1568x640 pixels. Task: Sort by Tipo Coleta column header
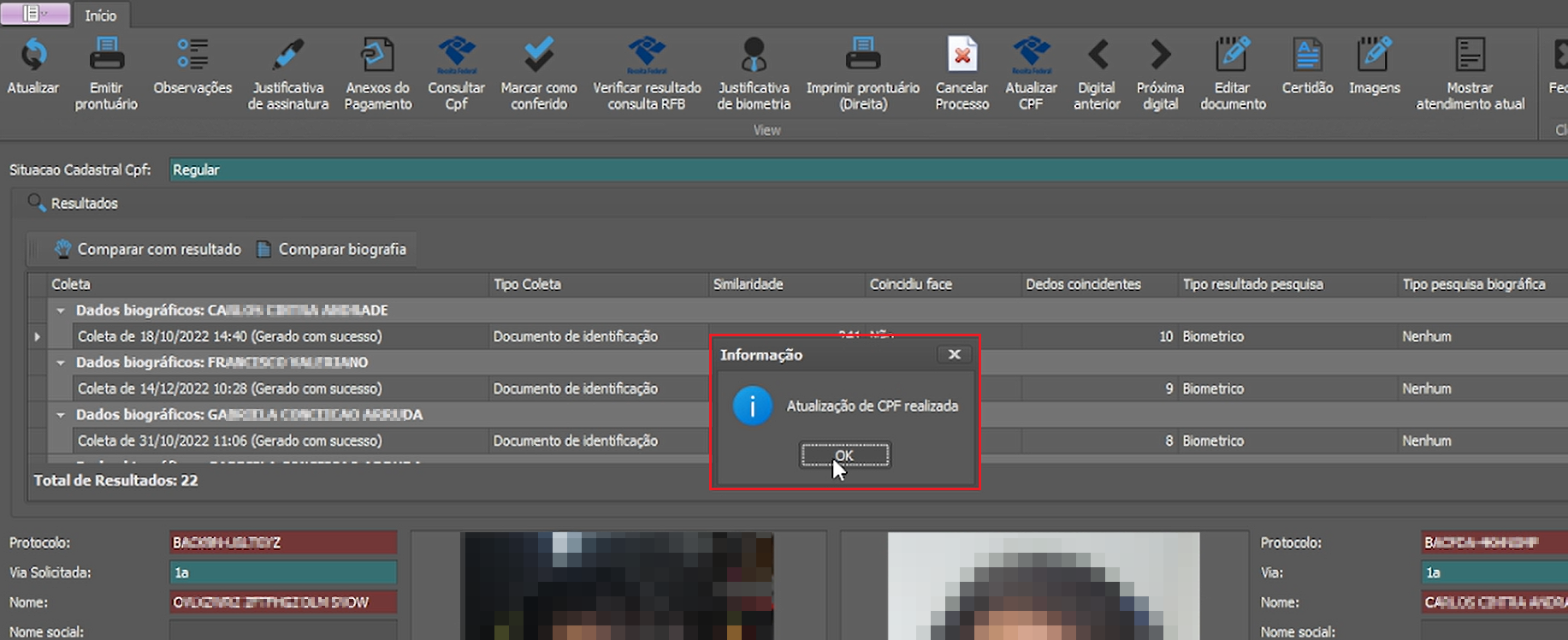tap(598, 284)
